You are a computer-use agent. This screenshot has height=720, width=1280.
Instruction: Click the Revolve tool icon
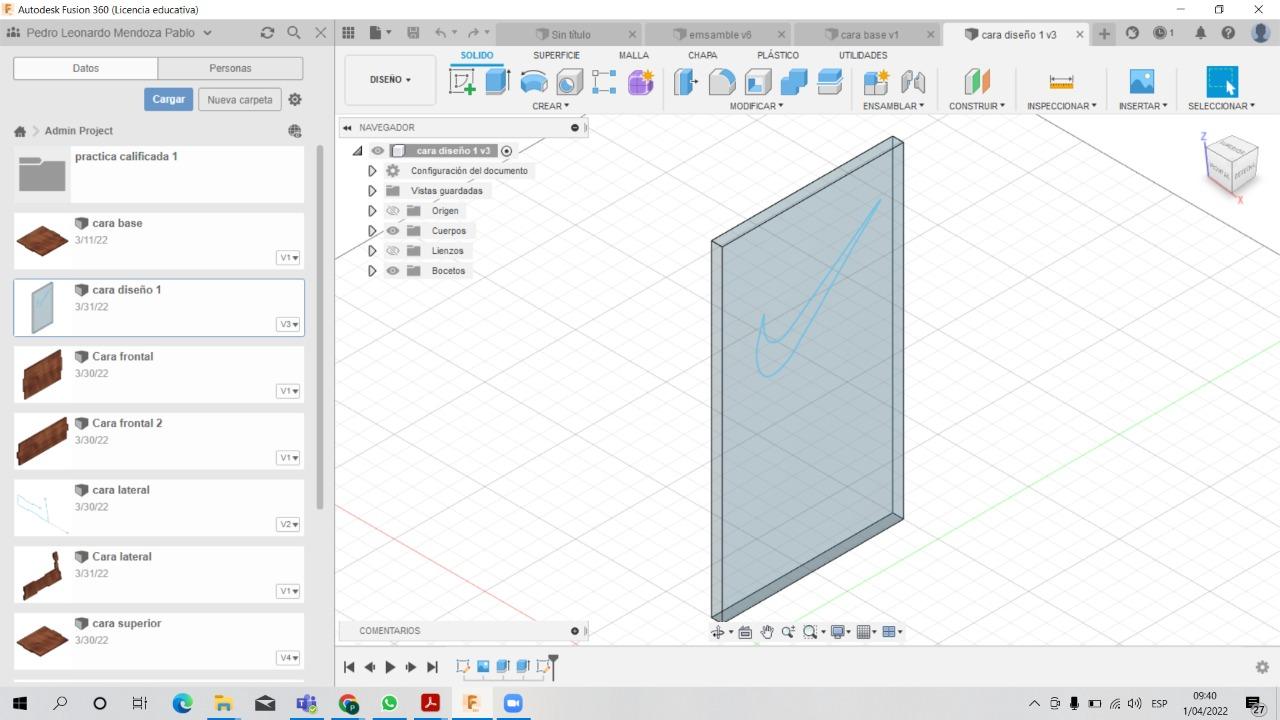(534, 82)
